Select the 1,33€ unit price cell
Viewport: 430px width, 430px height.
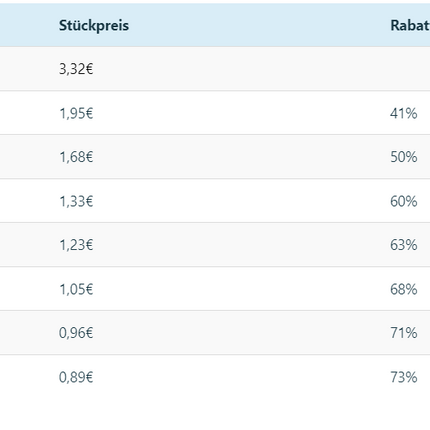click(76, 201)
